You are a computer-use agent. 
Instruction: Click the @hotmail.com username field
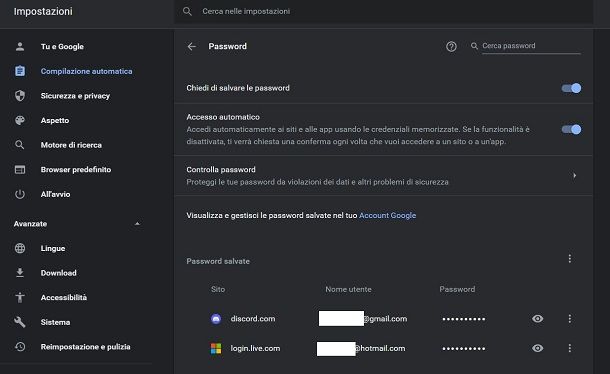pos(361,348)
